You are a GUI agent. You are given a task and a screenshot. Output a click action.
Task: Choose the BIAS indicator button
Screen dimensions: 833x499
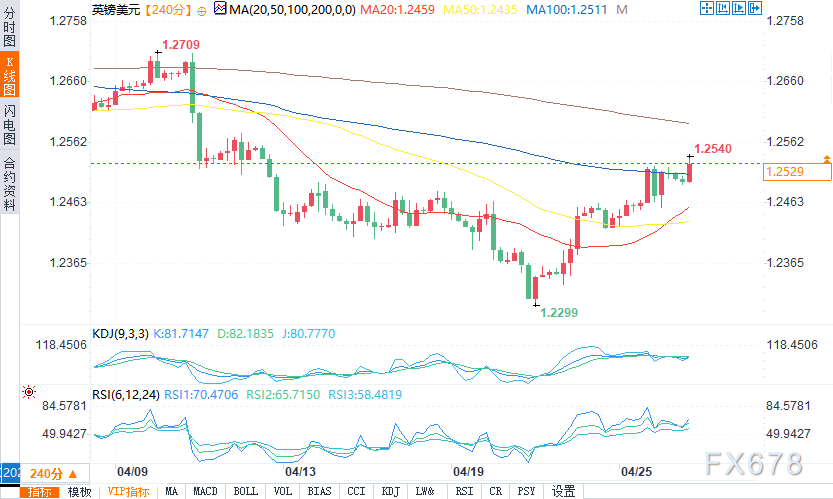pos(319,492)
